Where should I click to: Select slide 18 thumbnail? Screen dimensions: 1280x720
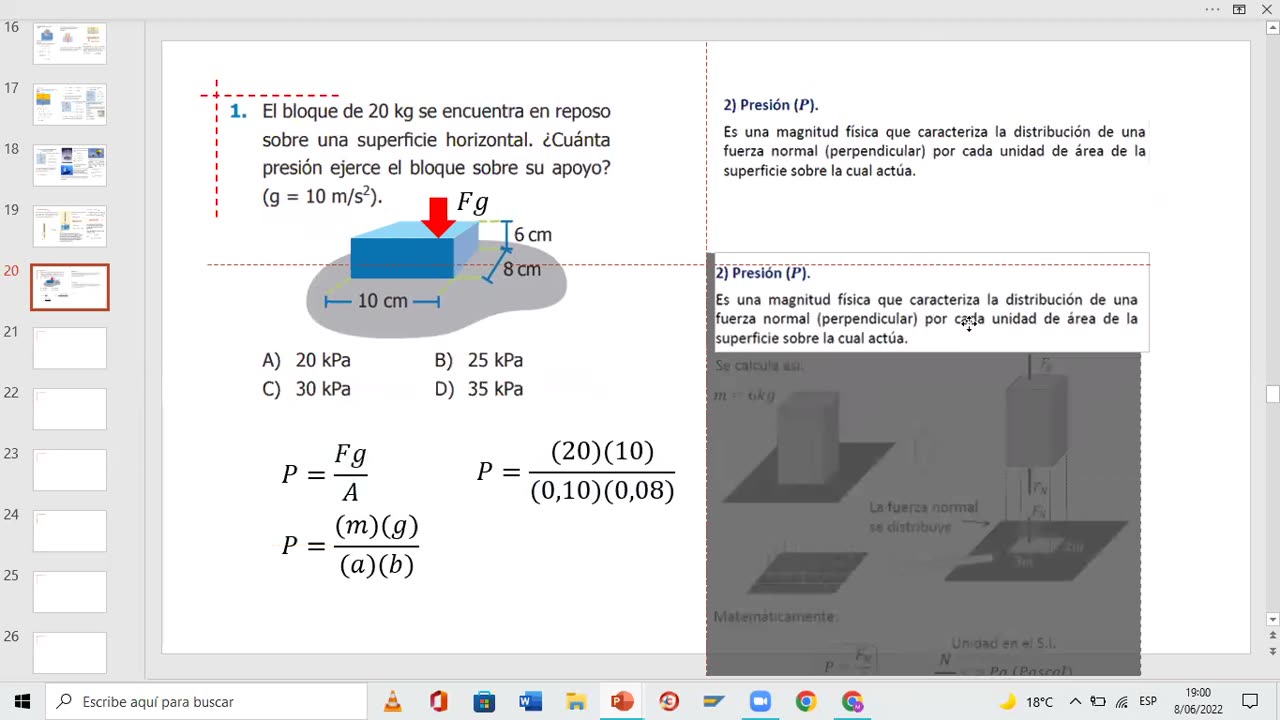70,165
